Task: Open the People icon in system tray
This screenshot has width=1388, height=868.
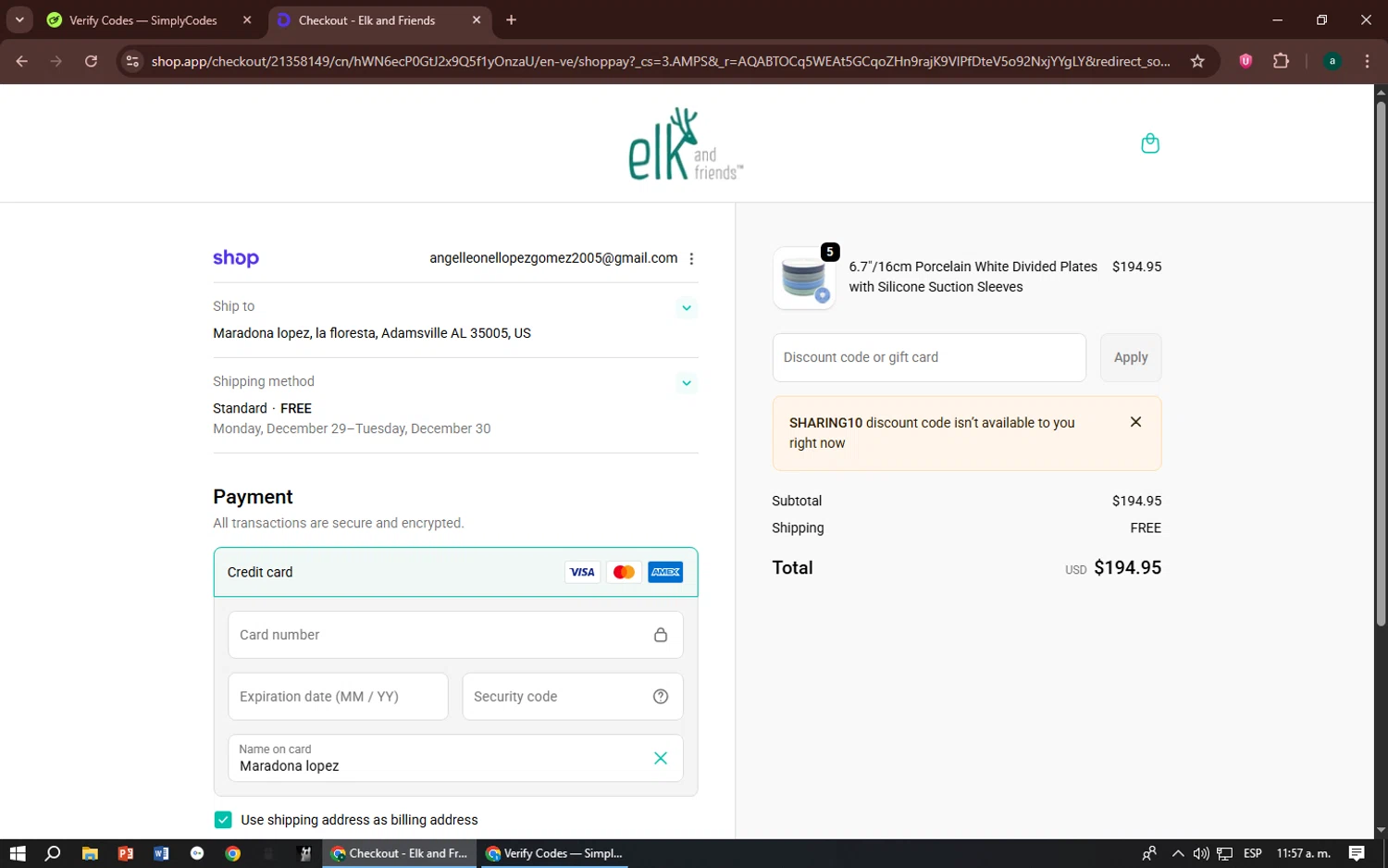Action: coord(1149,853)
